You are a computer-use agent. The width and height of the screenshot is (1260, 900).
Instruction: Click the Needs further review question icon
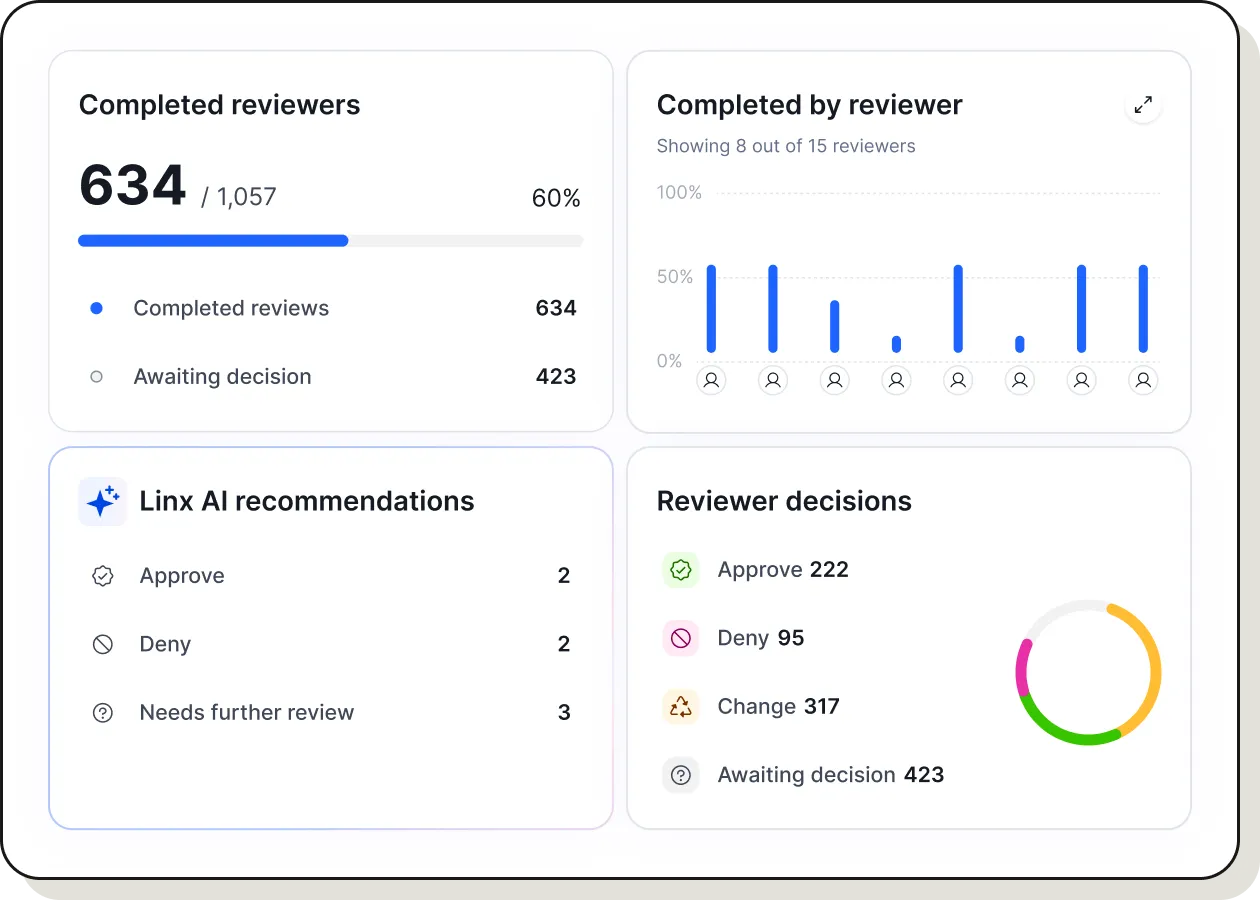103,713
